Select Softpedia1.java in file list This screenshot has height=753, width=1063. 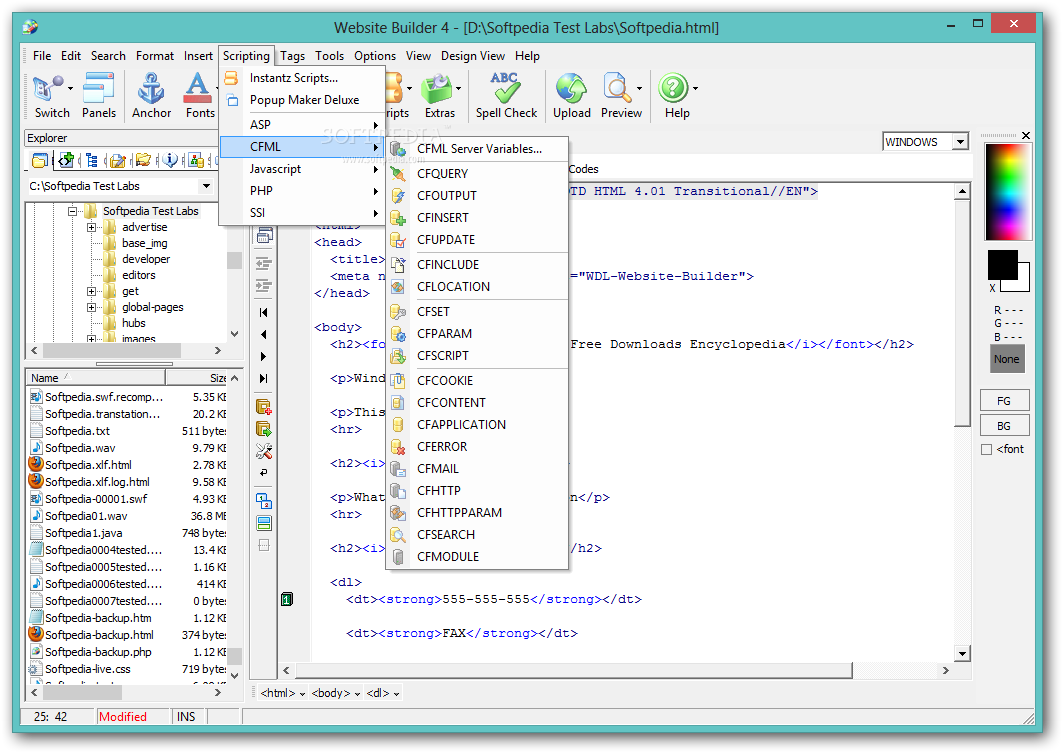pyautogui.click(x=83, y=533)
